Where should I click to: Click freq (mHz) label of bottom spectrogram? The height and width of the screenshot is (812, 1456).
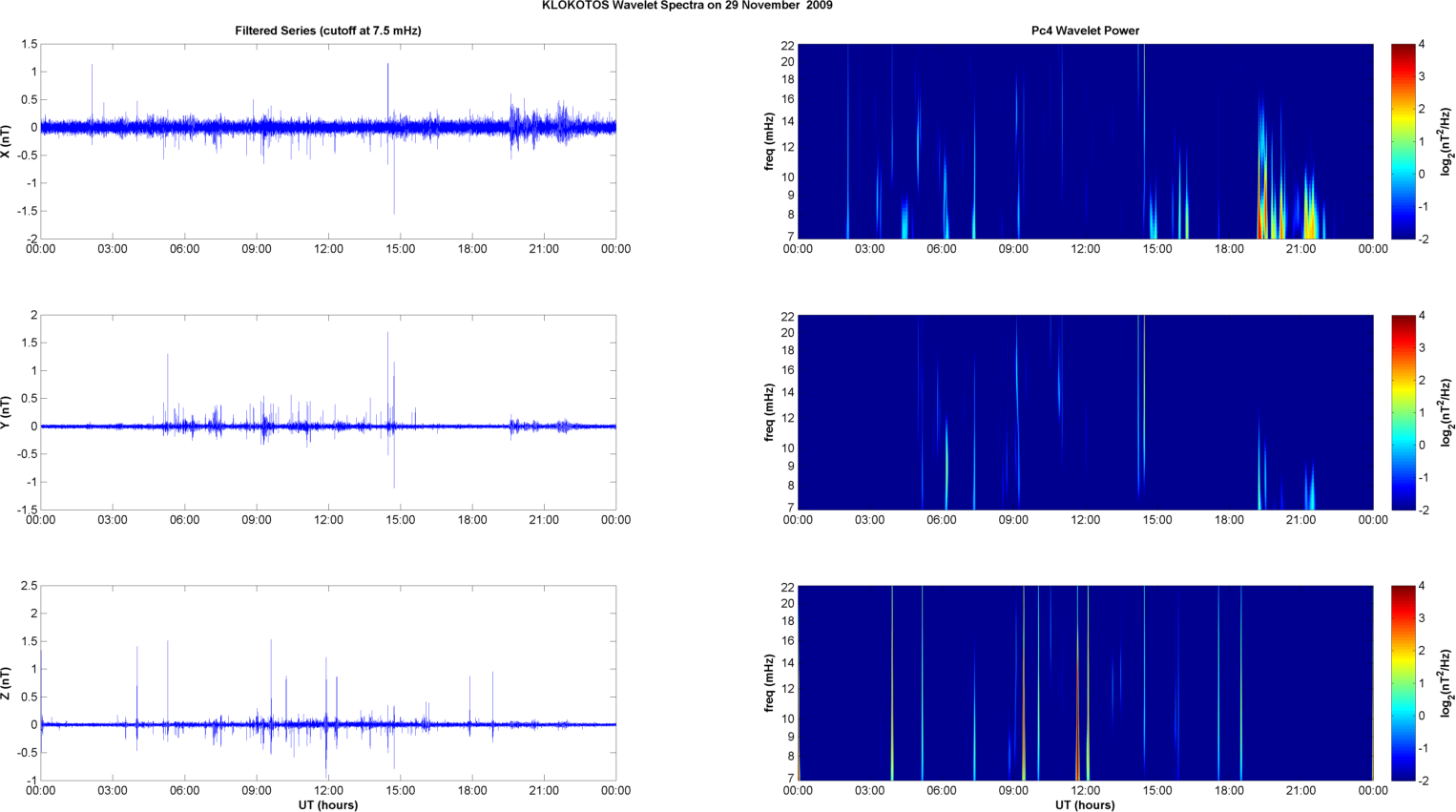pyautogui.click(x=769, y=683)
